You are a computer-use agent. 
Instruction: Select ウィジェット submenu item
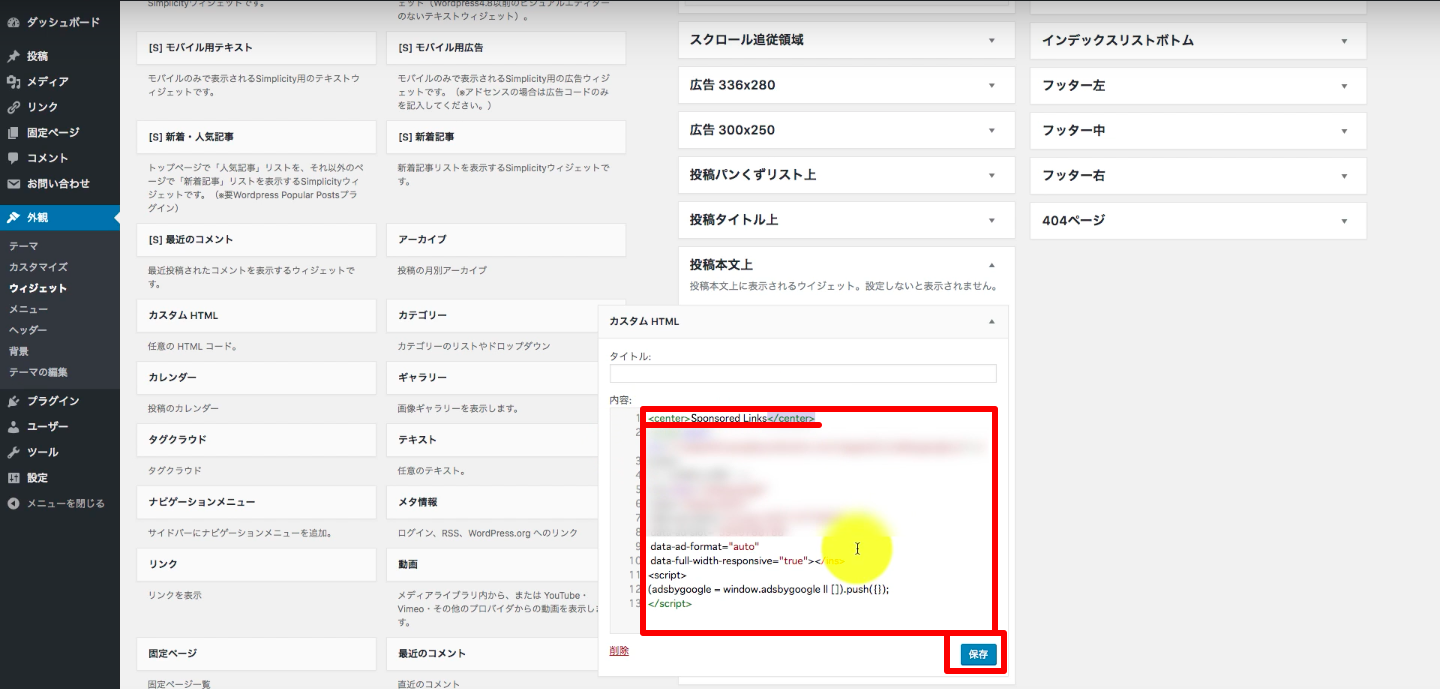[38, 288]
